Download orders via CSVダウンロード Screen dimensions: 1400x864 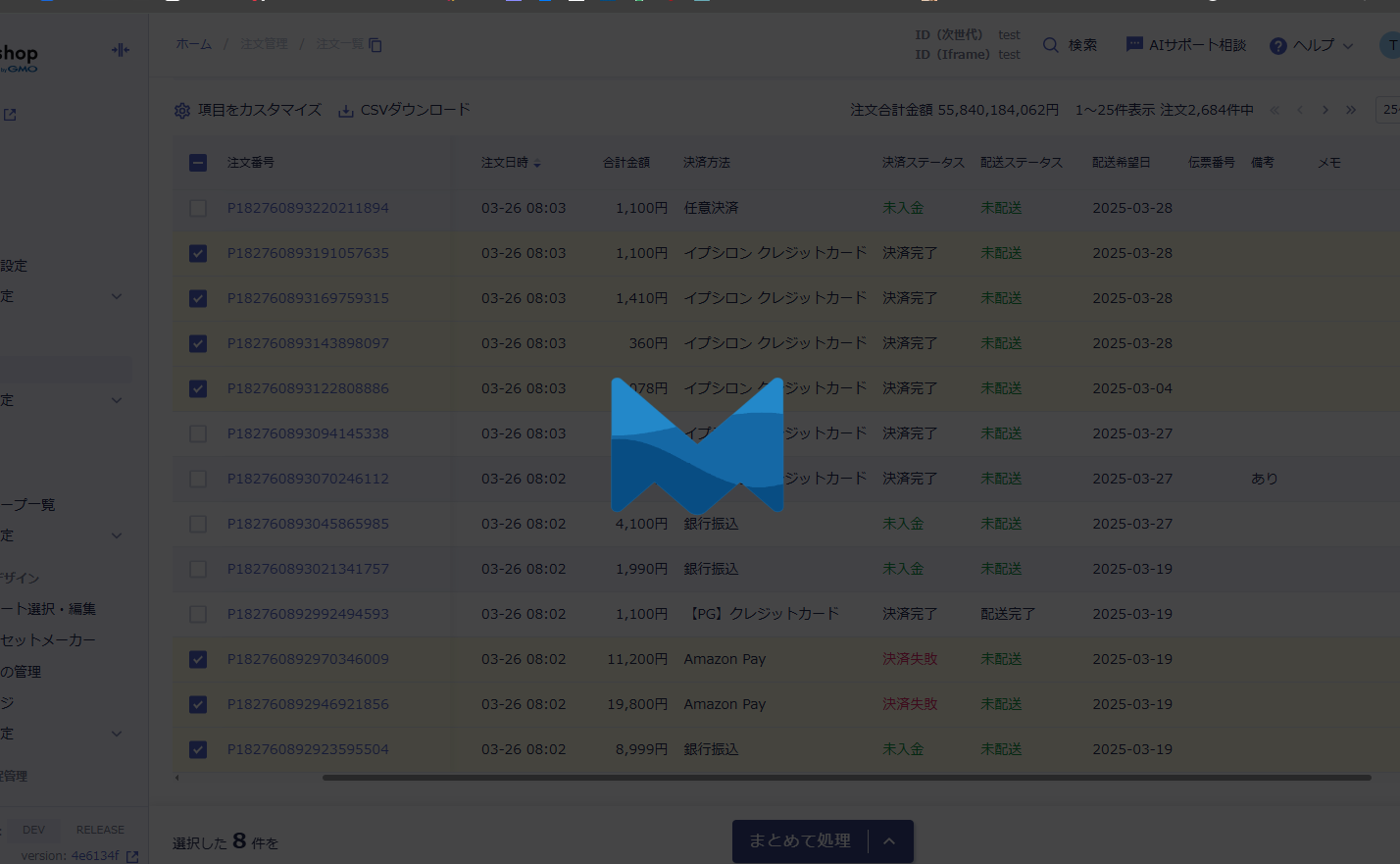click(x=404, y=110)
